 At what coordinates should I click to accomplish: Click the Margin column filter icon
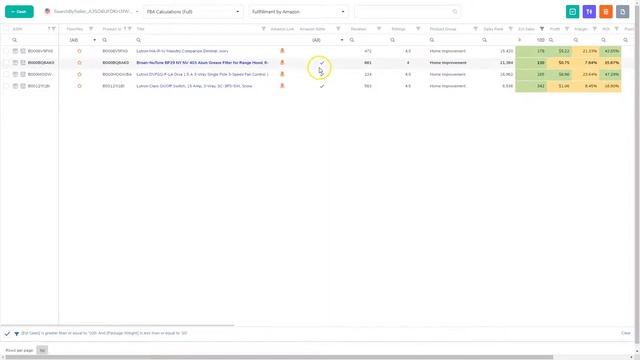(x=594, y=29)
